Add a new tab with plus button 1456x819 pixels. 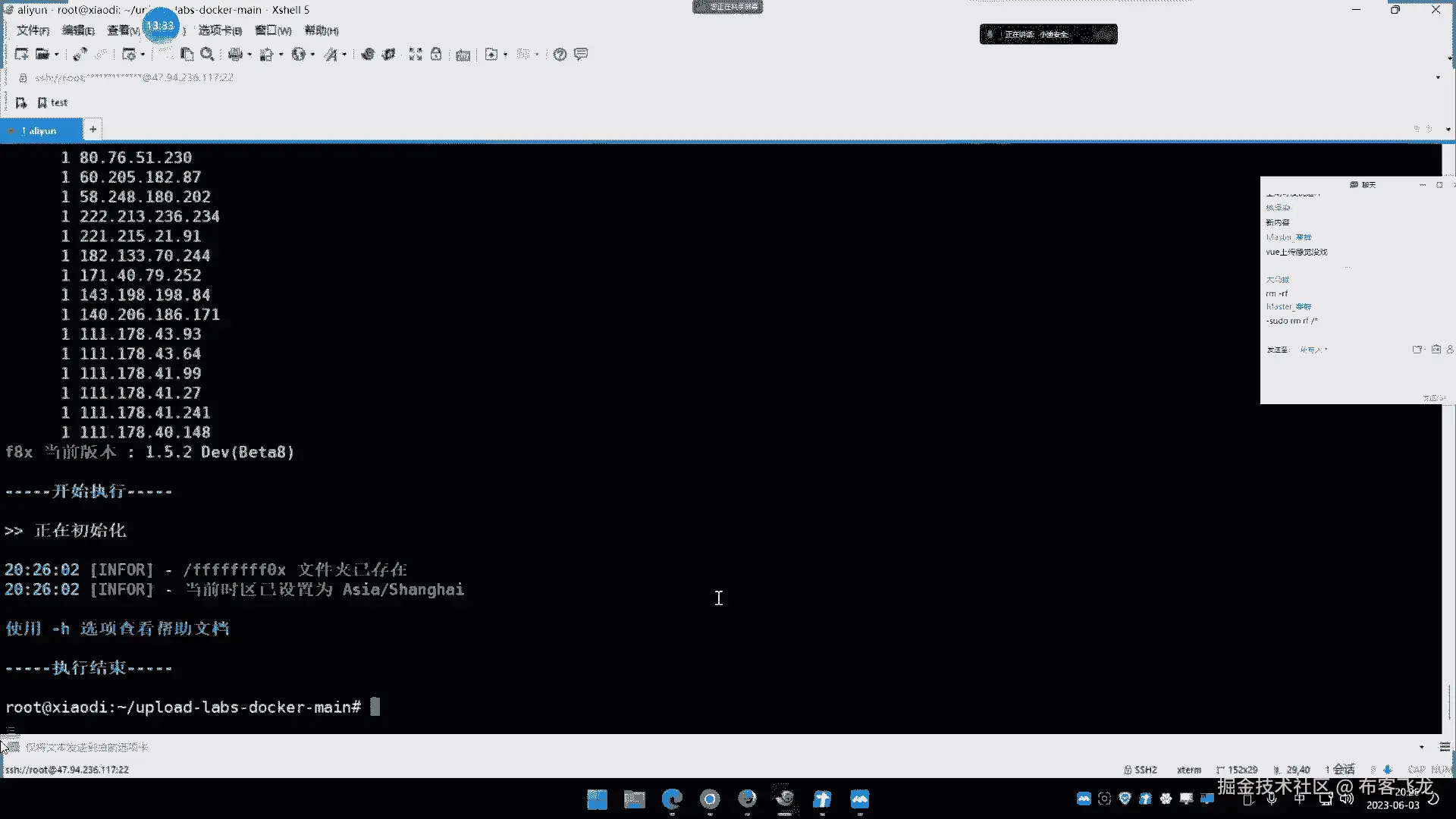click(x=93, y=130)
